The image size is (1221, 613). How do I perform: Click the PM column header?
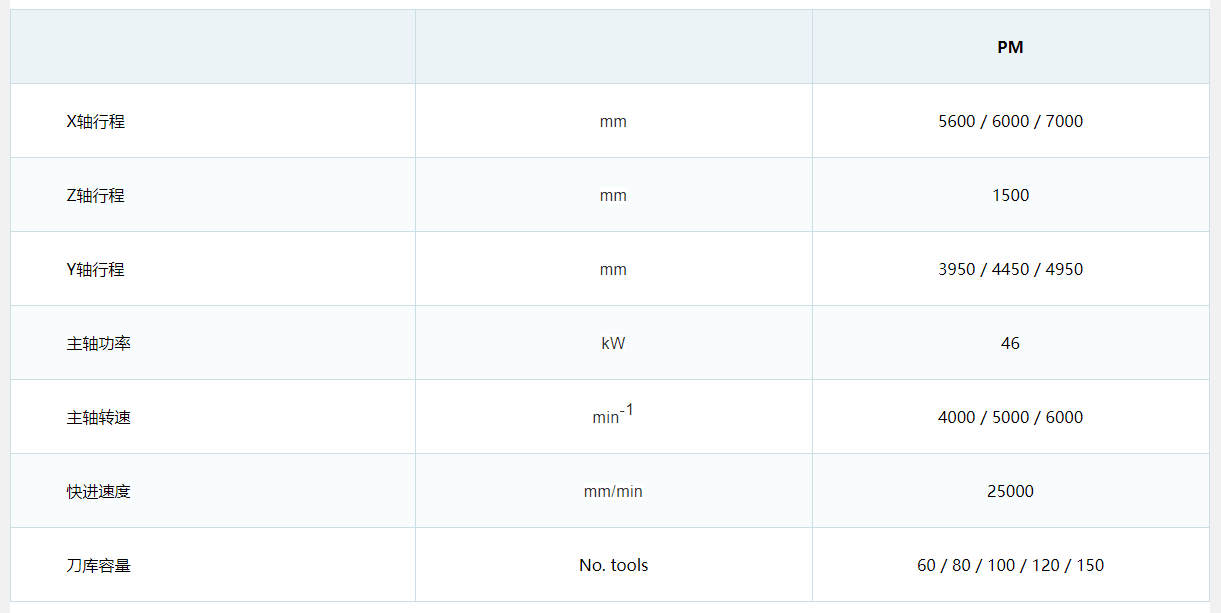pos(1010,47)
